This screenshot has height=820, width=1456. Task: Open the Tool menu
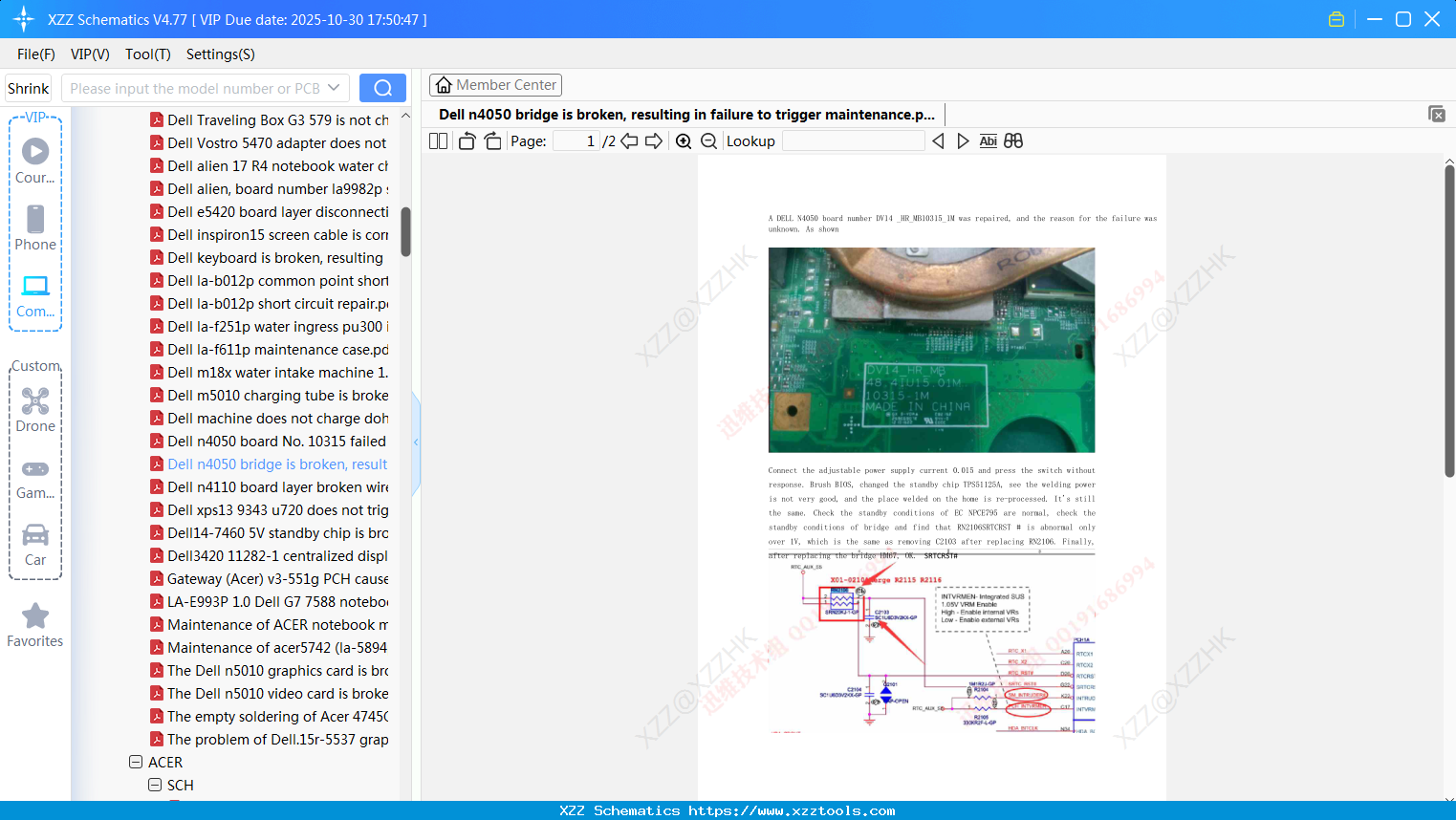click(x=148, y=54)
